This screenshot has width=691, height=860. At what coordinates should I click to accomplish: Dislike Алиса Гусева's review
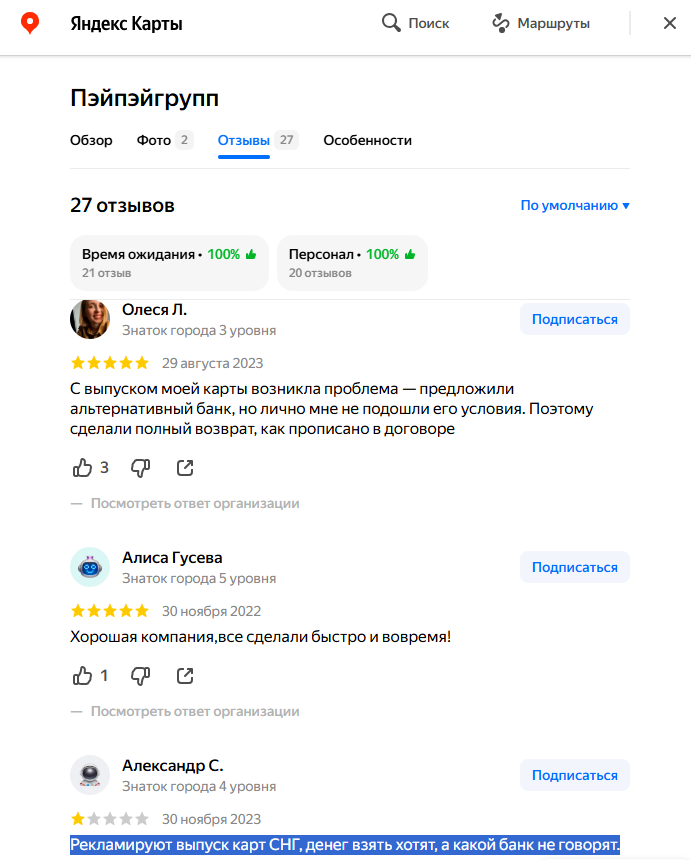click(x=140, y=676)
